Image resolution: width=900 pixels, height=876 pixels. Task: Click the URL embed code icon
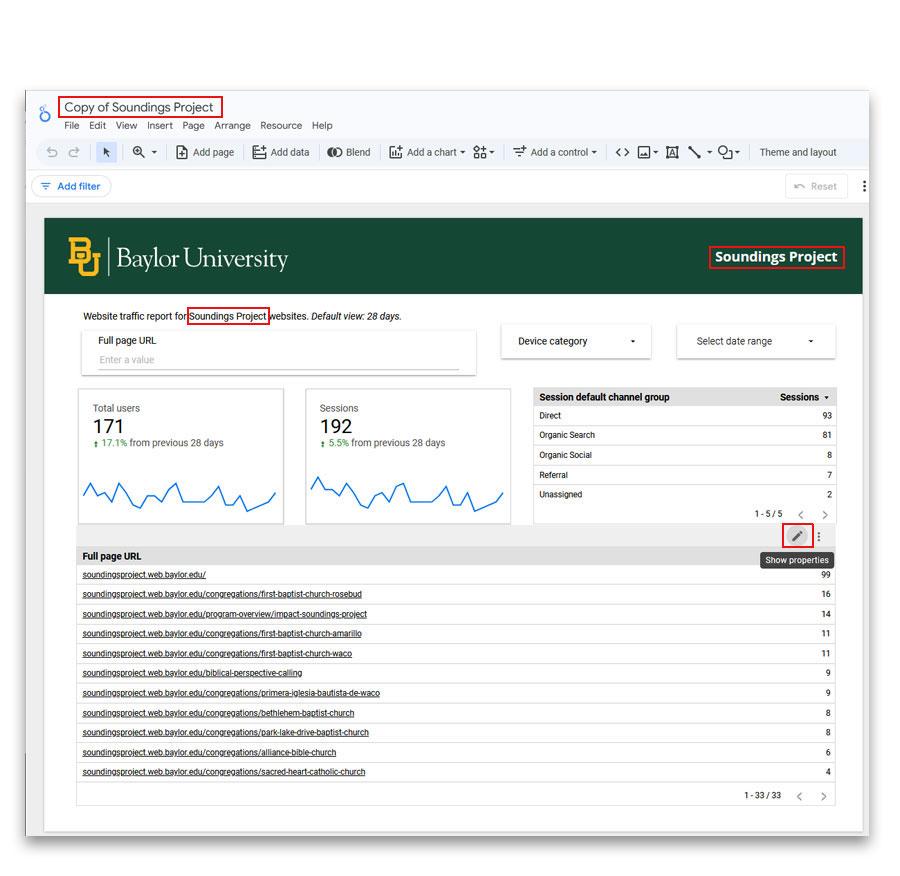coord(622,152)
